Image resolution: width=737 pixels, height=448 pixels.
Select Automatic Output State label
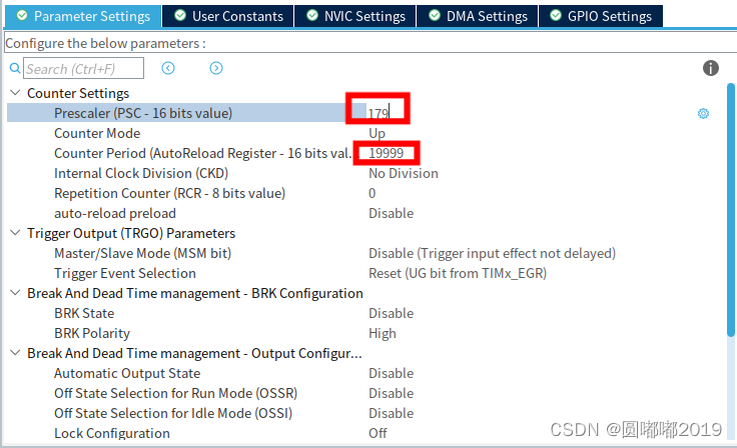127,373
